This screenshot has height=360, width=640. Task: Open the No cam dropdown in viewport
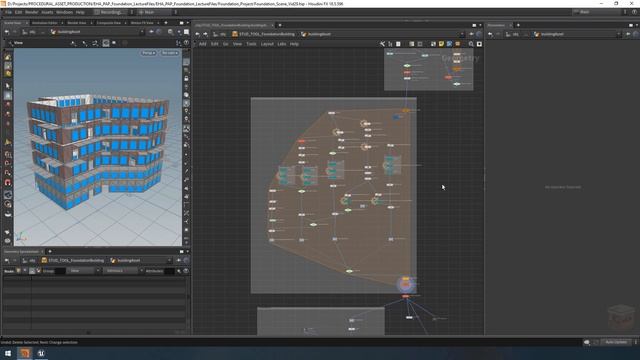pyautogui.click(x=170, y=53)
